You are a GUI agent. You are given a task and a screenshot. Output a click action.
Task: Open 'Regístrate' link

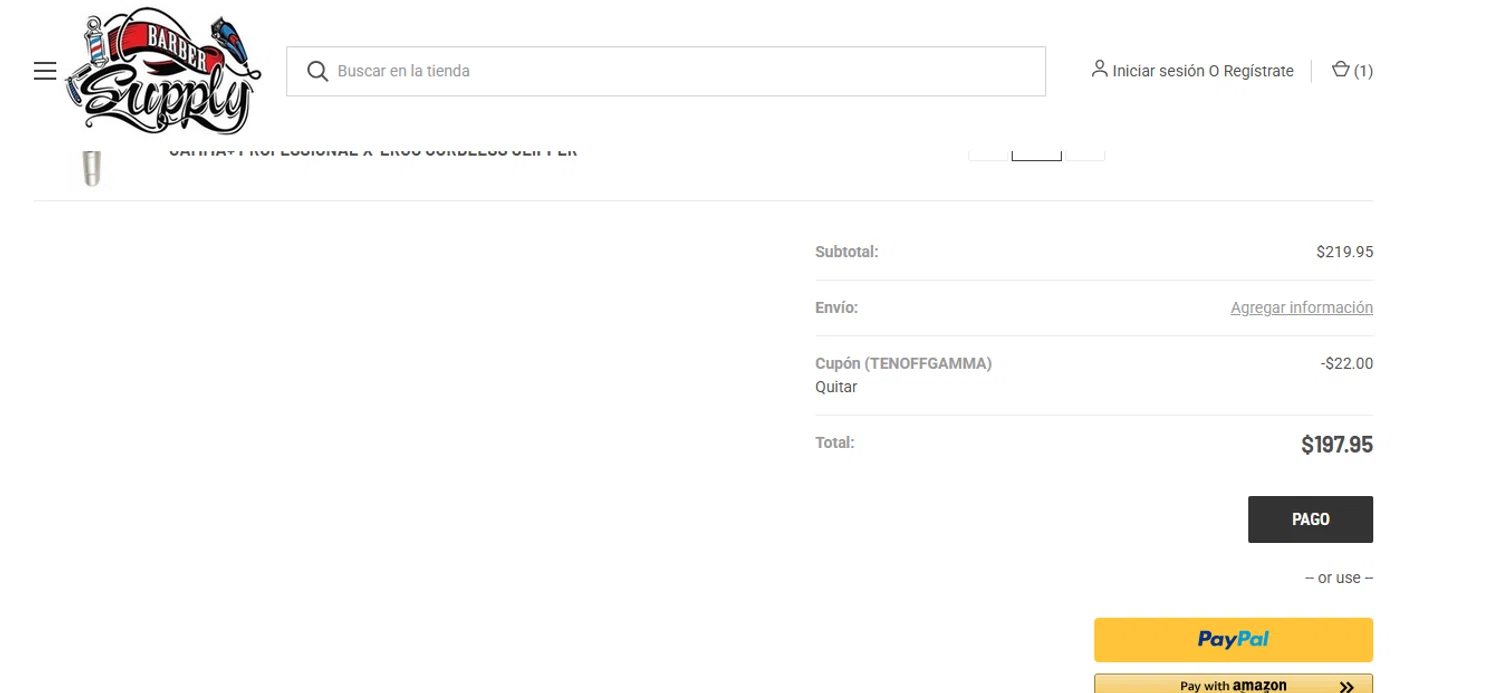click(x=1258, y=71)
